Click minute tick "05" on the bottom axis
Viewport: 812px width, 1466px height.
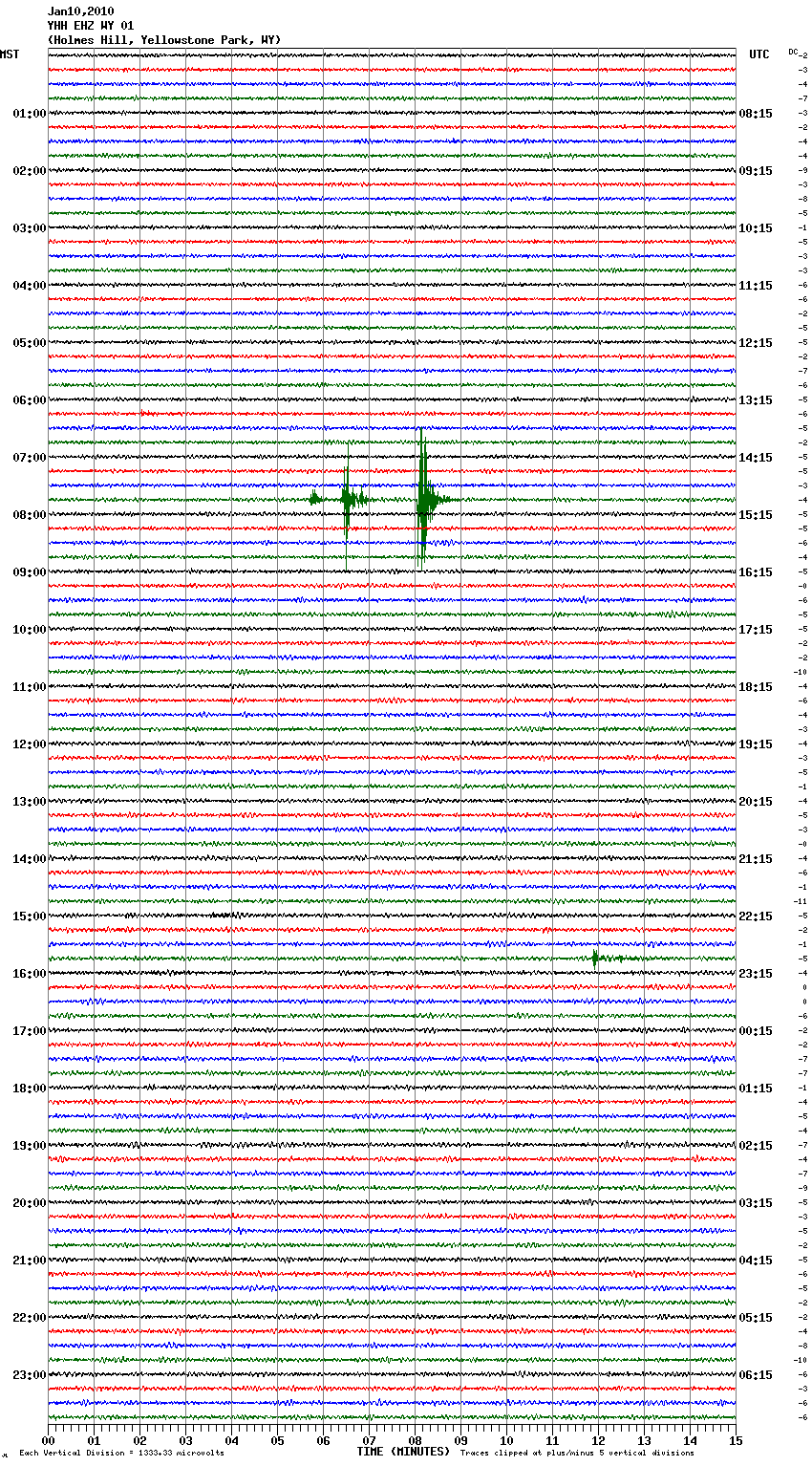pyautogui.click(x=277, y=1440)
